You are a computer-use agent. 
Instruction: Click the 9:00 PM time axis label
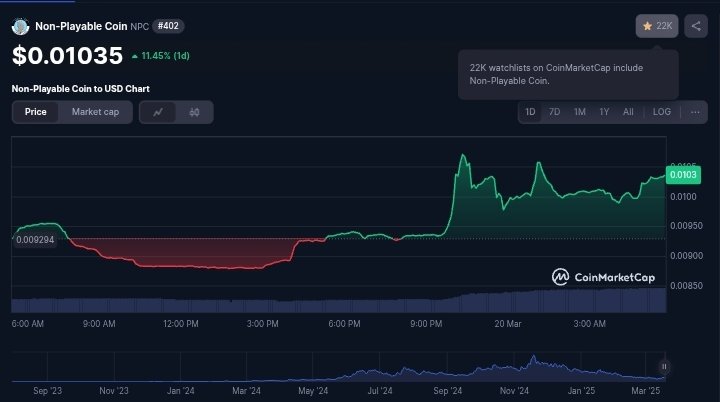(426, 324)
